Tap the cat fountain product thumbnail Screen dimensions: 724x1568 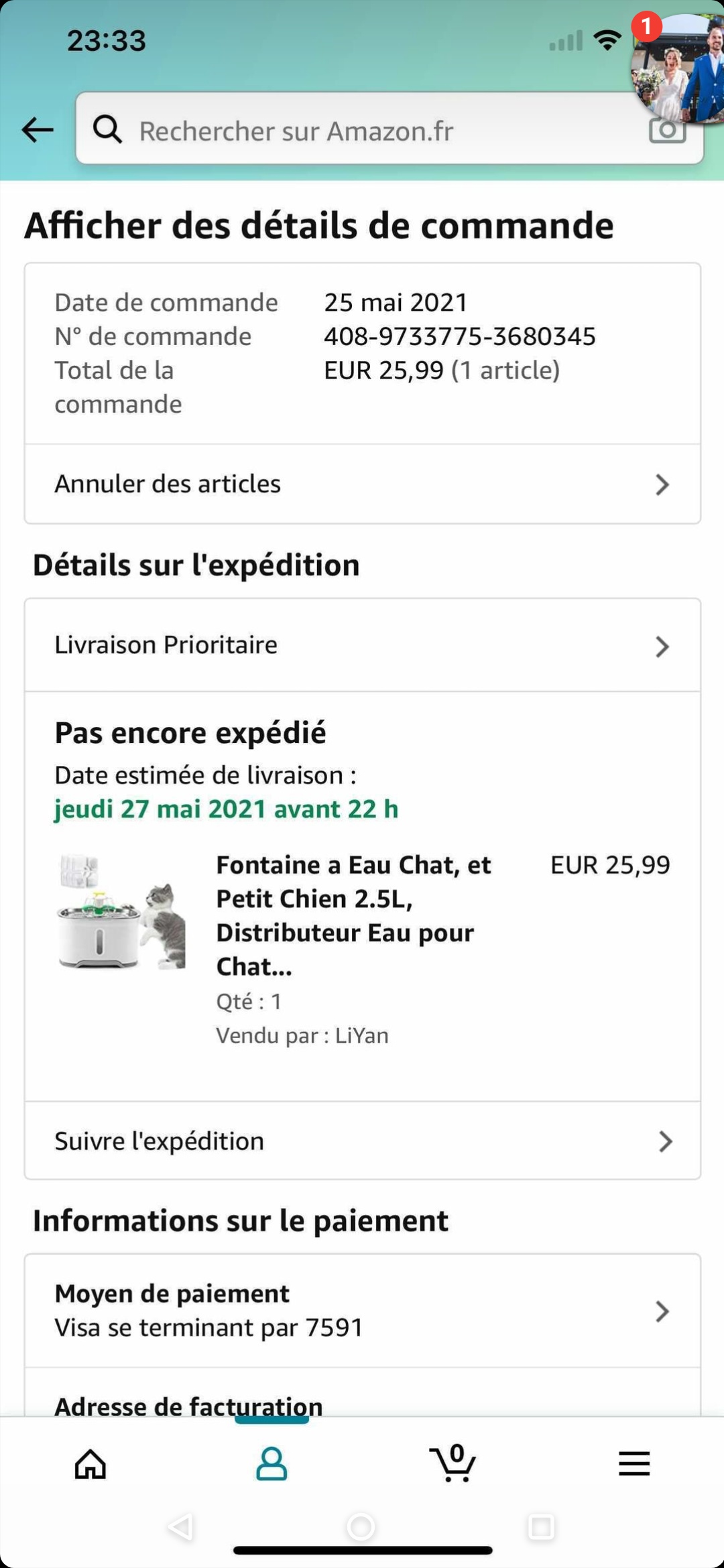(122, 913)
